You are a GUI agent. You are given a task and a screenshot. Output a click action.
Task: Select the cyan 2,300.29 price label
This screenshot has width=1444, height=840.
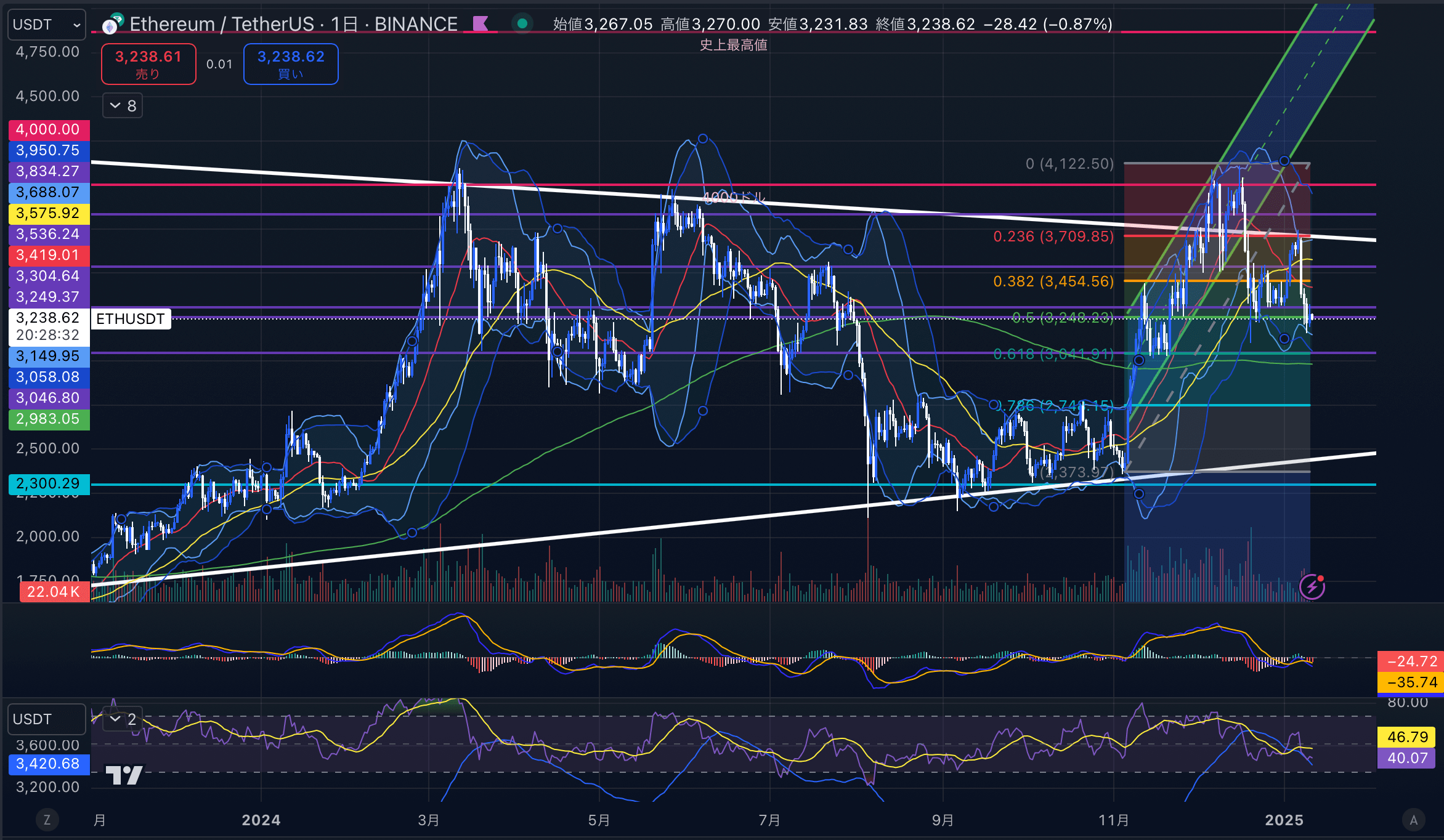[x=49, y=483]
